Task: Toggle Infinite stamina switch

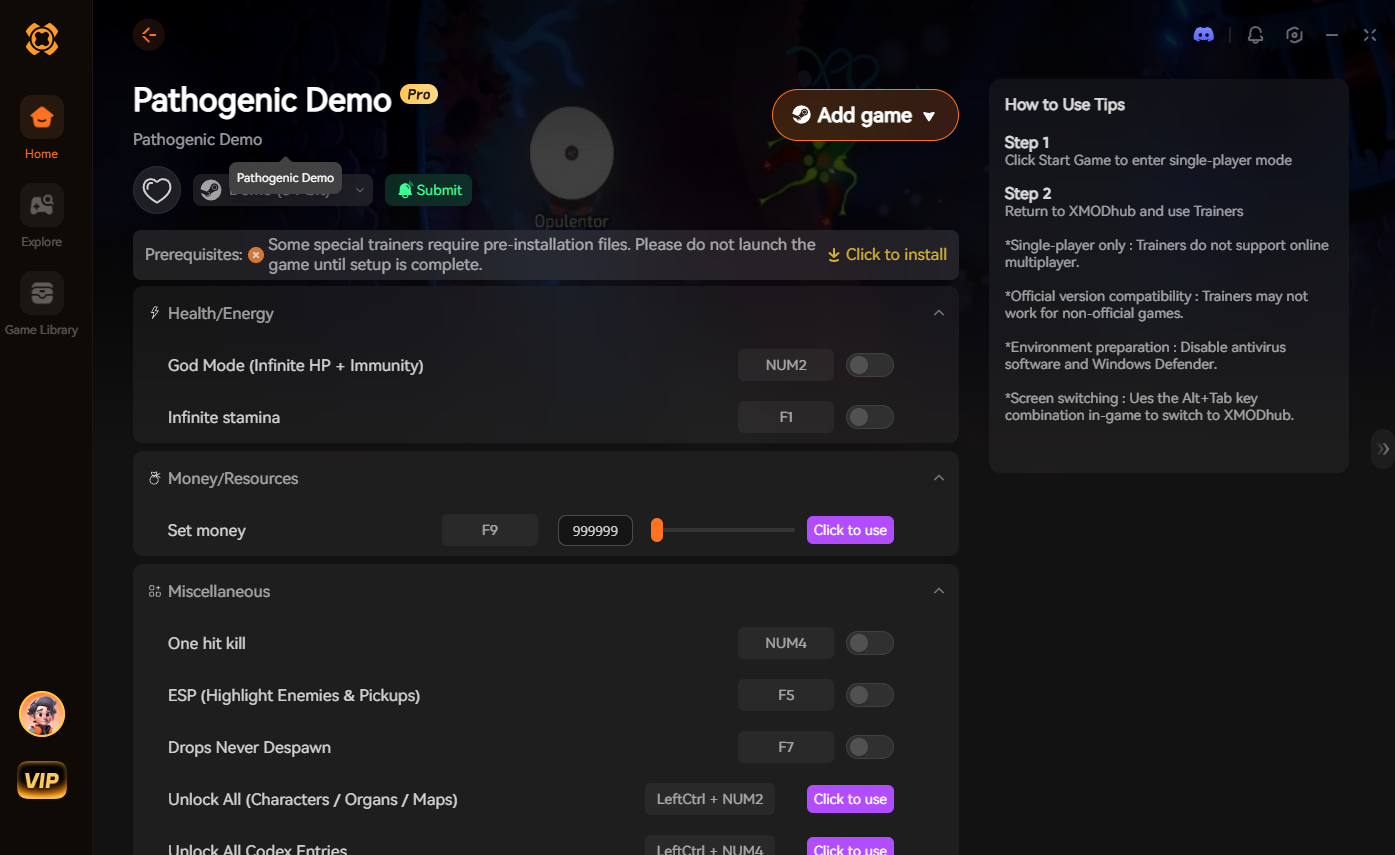Action: (869, 418)
